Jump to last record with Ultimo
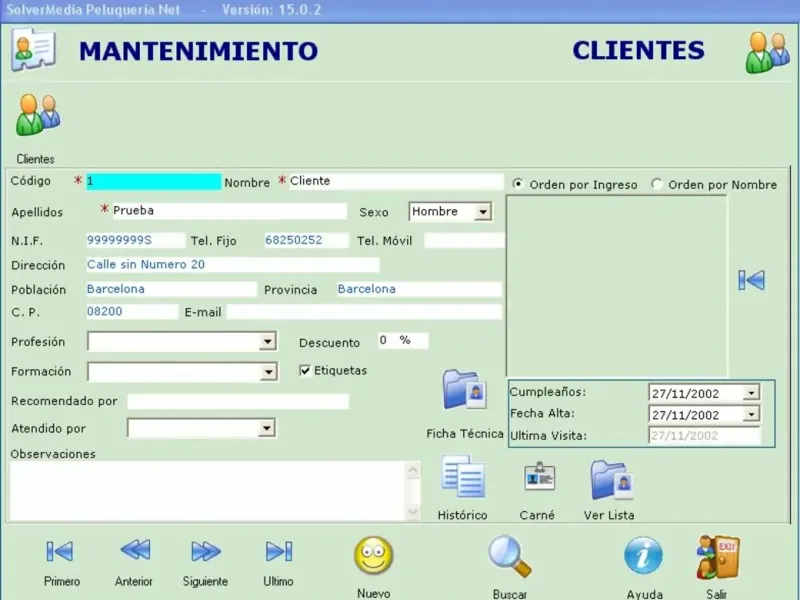800x600 pixels. click(279, 552)
